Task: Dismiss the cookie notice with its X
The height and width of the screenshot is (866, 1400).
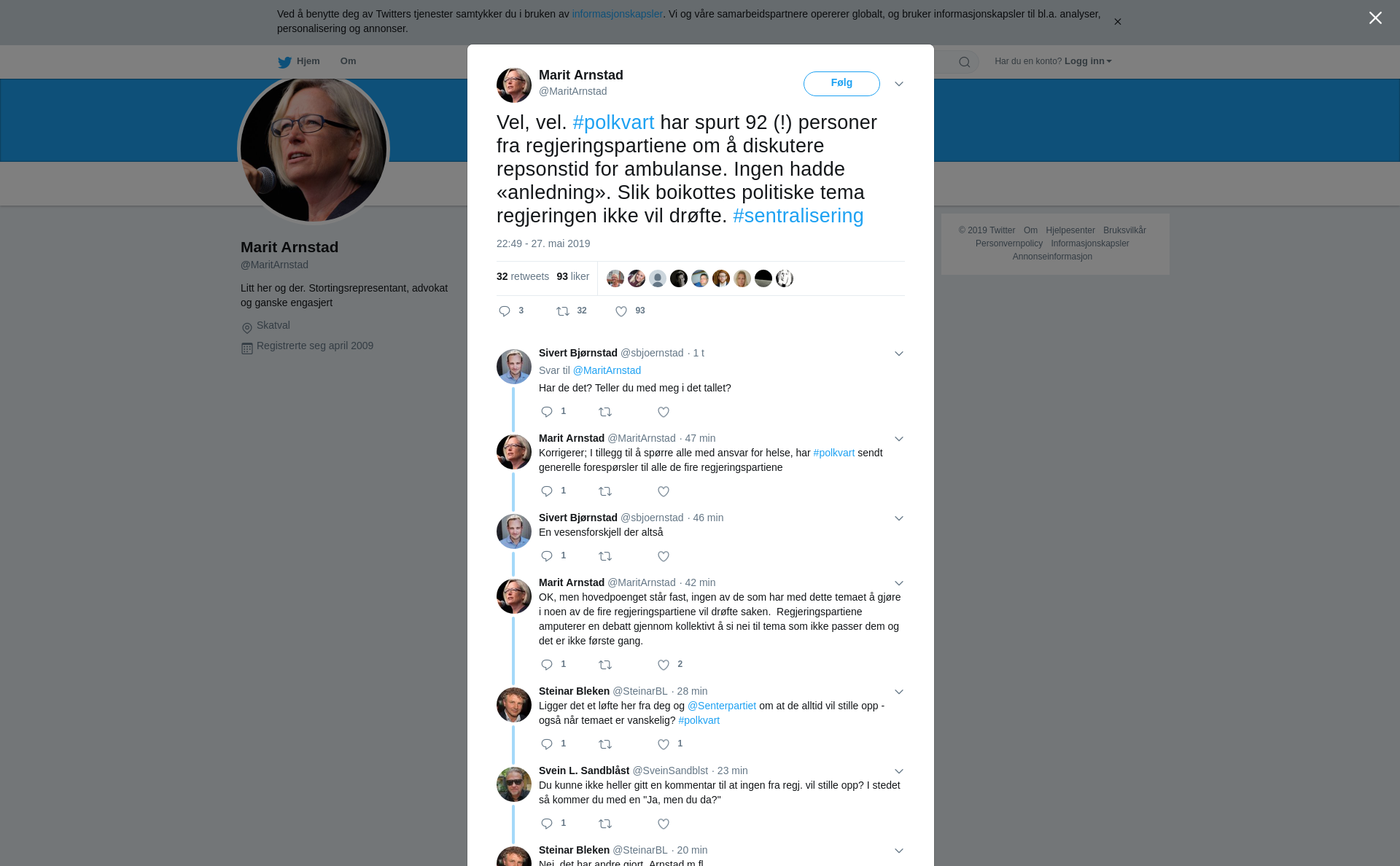Action: pos(1117,22)
